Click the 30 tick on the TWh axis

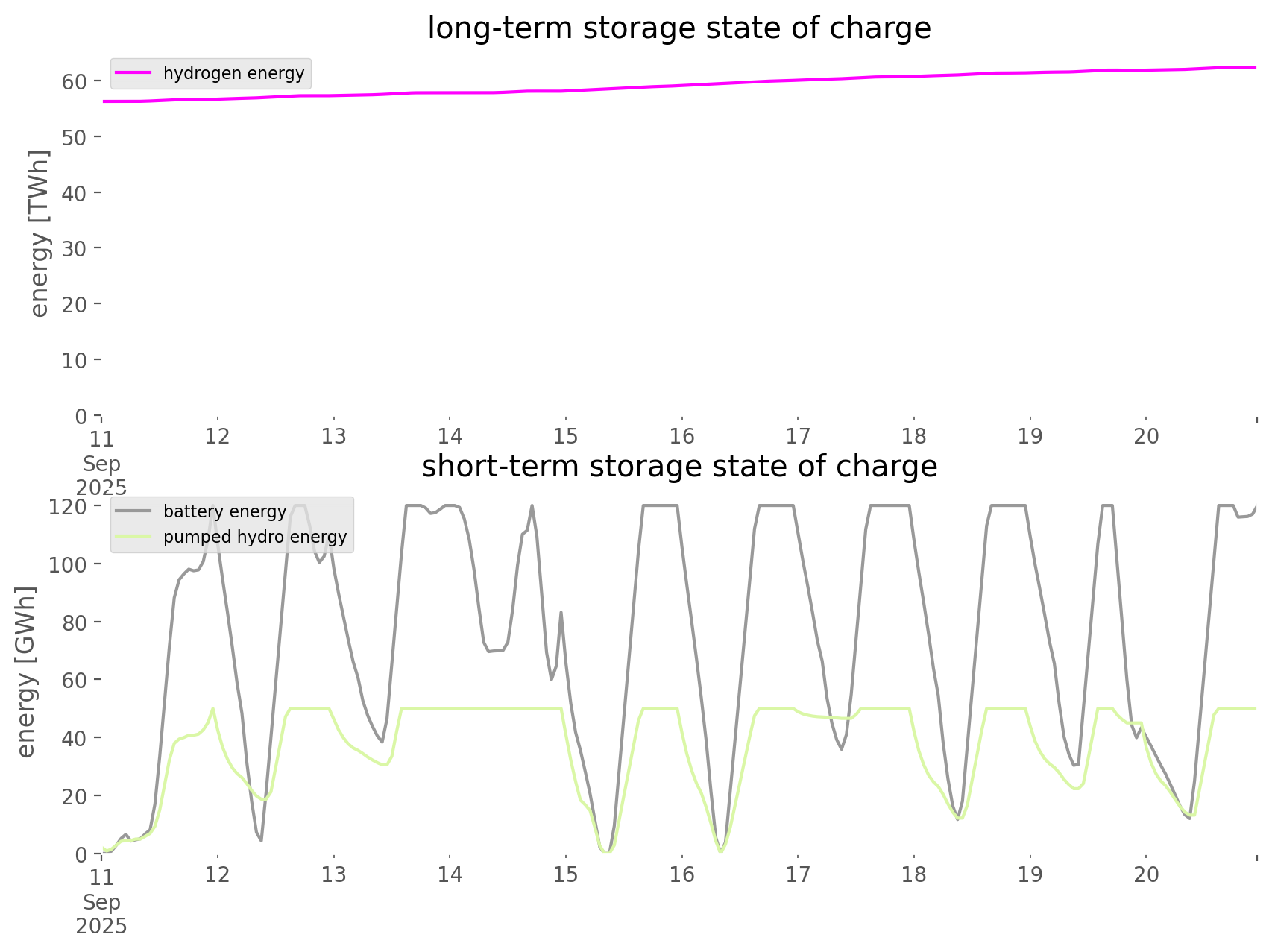75,248
